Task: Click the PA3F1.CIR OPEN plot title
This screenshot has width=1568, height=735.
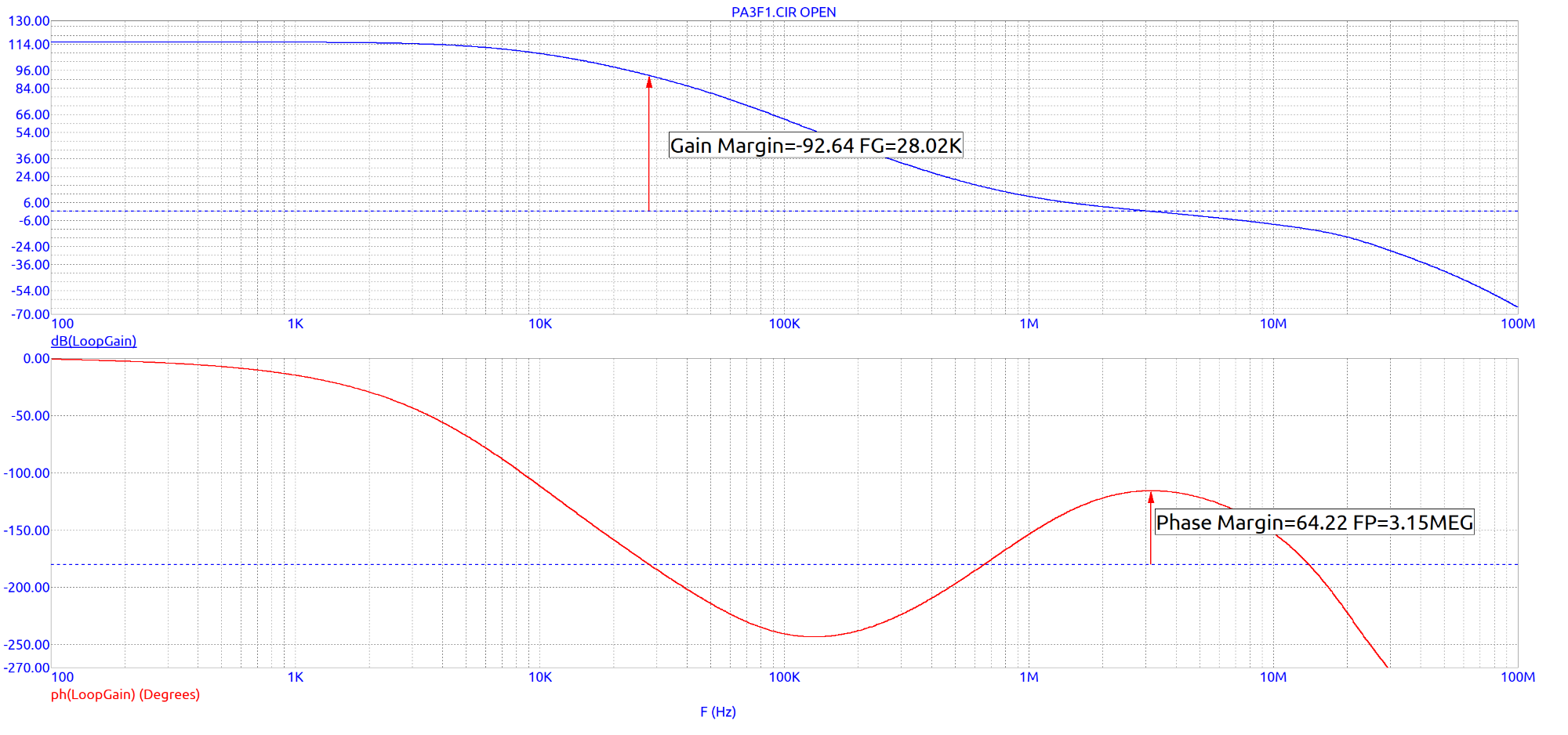Action: click(783, 12)
